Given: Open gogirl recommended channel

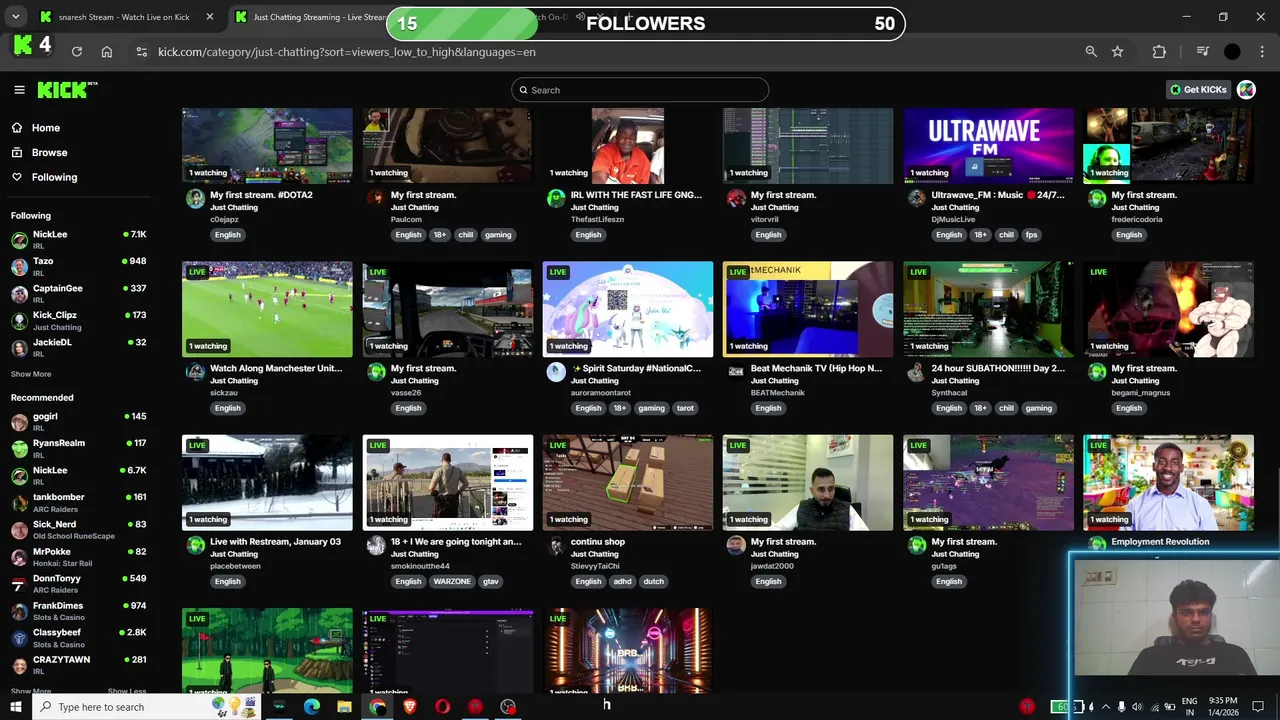Looking at the screenshot, I should pos(78,421).
